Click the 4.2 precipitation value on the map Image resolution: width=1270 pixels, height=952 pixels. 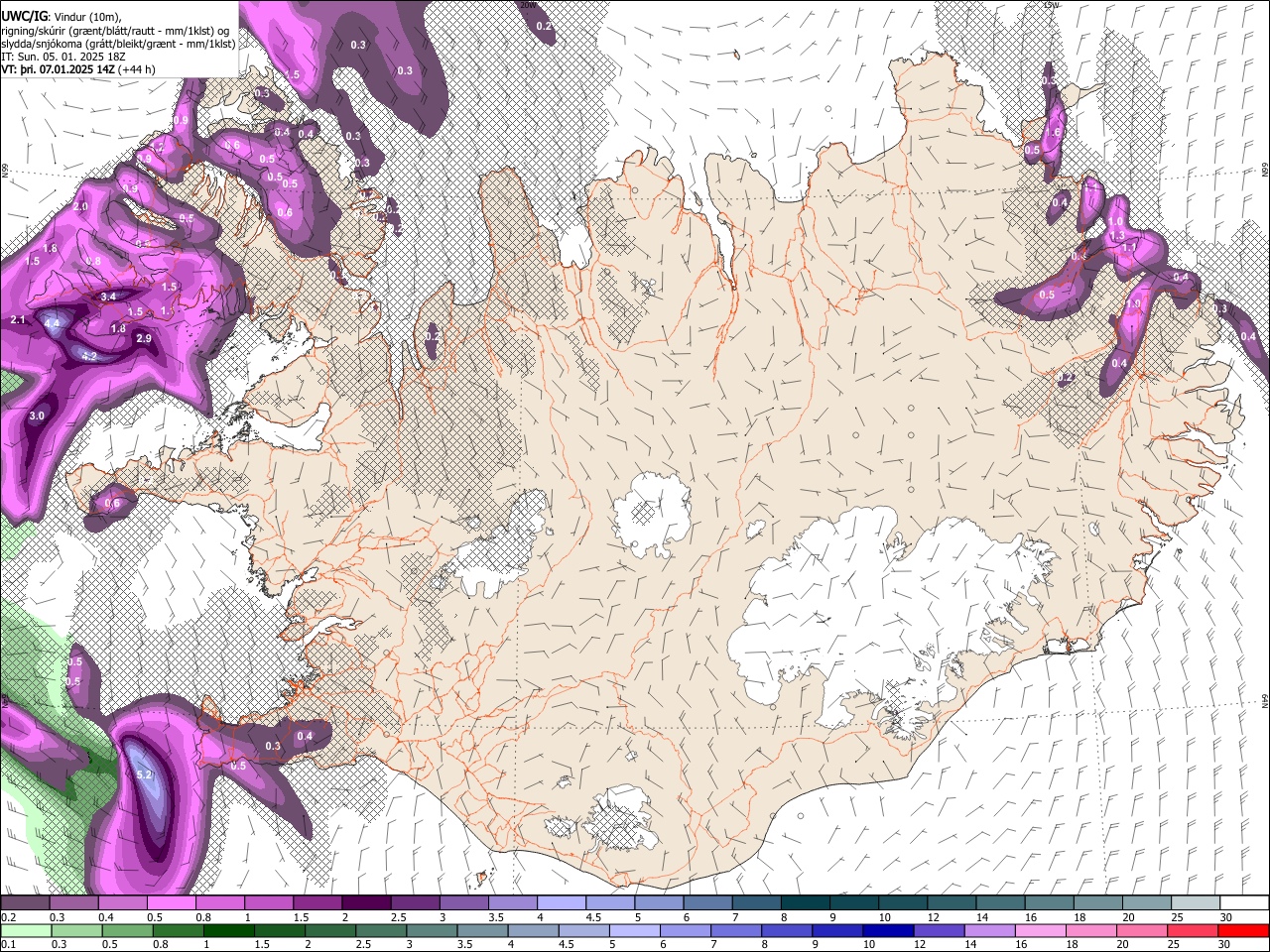coord(88,356)
